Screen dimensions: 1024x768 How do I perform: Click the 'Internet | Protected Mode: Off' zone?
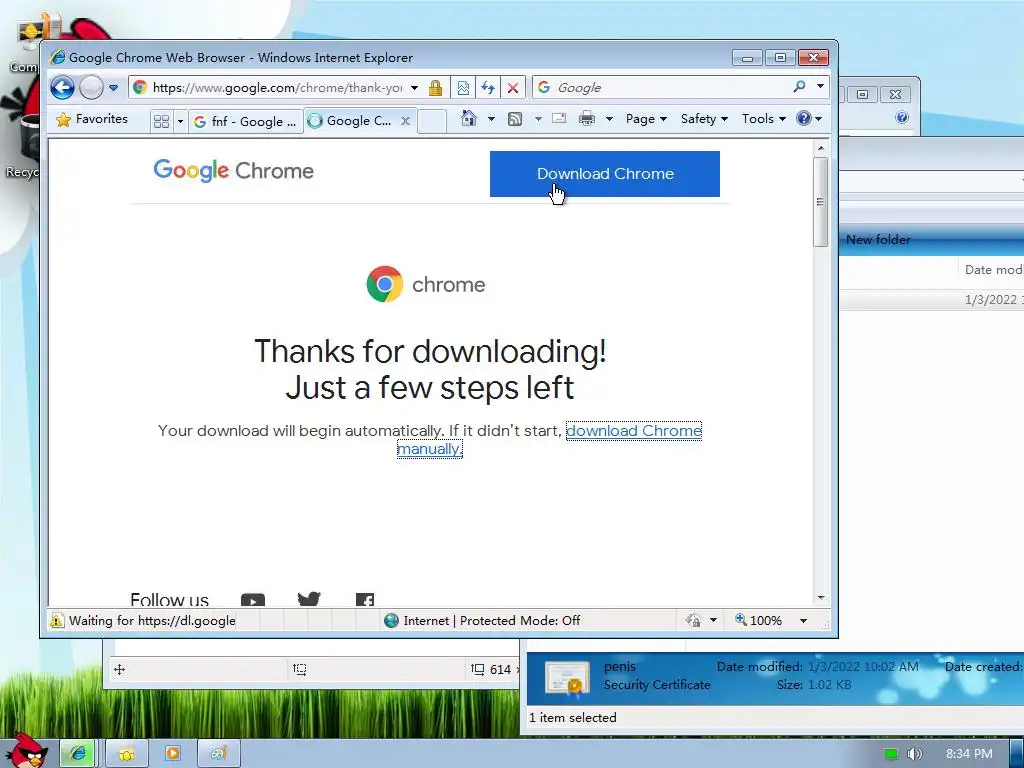pos(482,620)
